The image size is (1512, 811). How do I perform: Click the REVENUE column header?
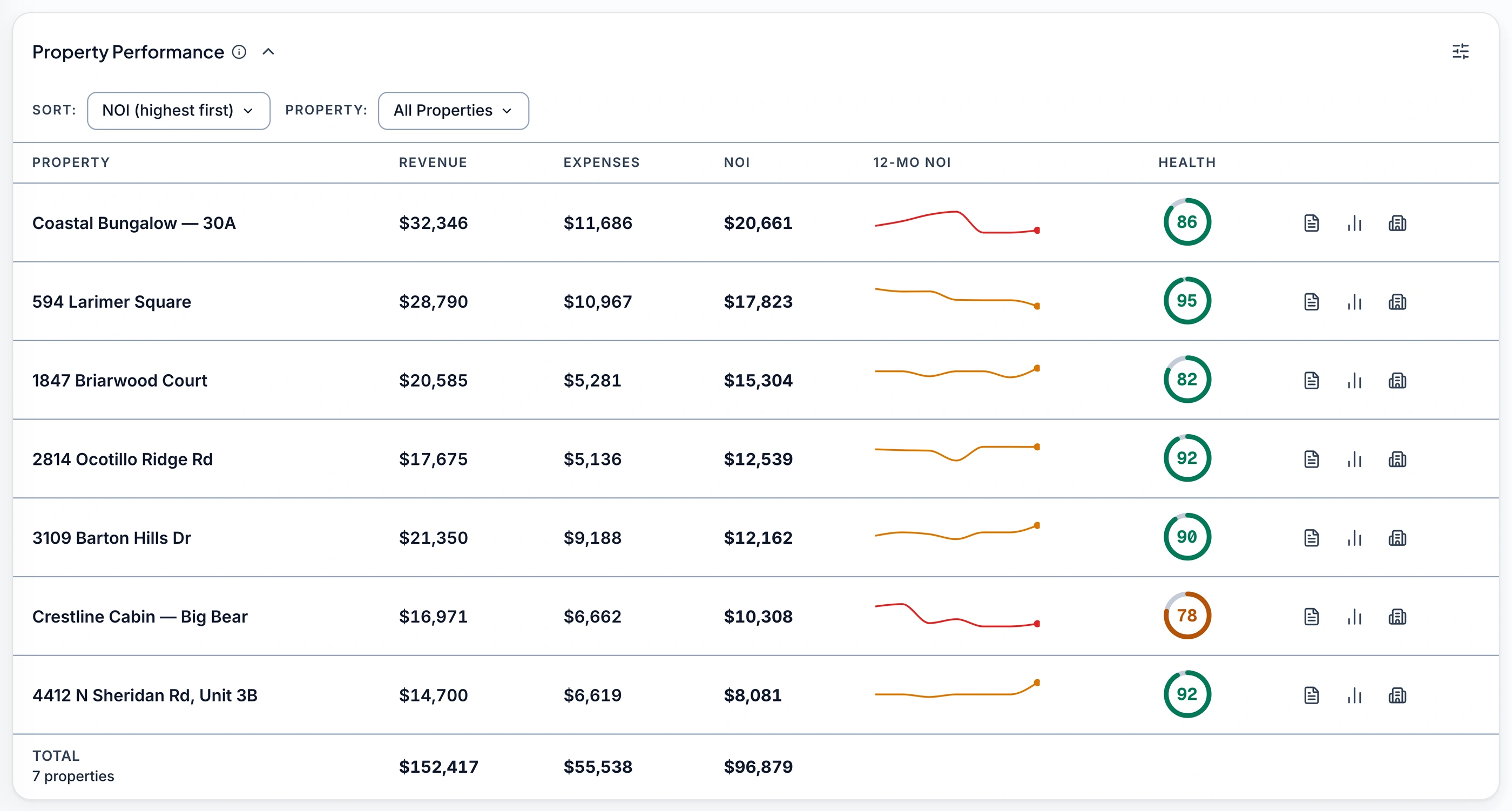[433, 163]
